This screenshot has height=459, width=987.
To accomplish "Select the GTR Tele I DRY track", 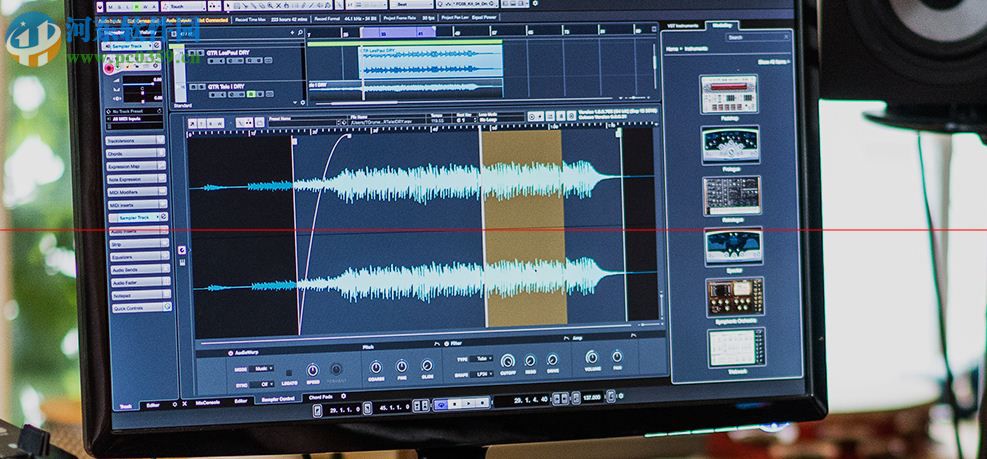I will (x=226, y=86).
